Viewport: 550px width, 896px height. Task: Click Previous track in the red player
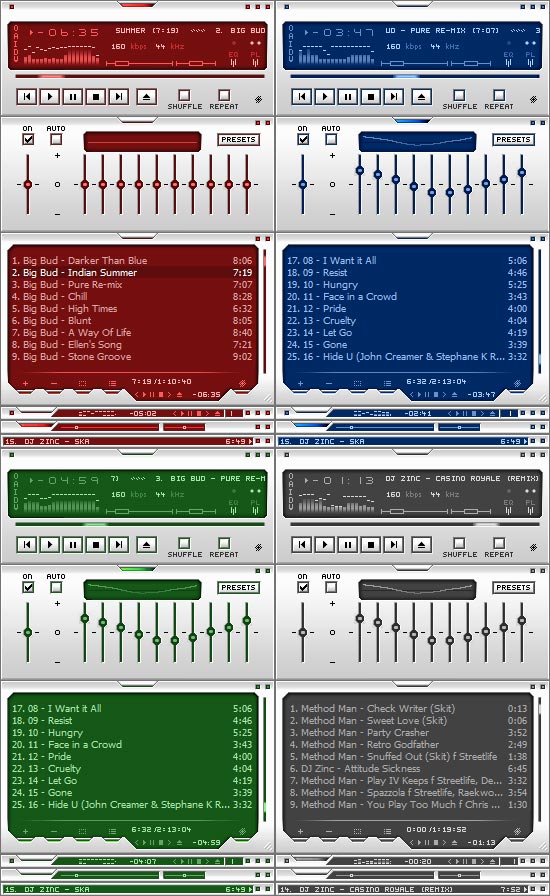click(27, 97)
